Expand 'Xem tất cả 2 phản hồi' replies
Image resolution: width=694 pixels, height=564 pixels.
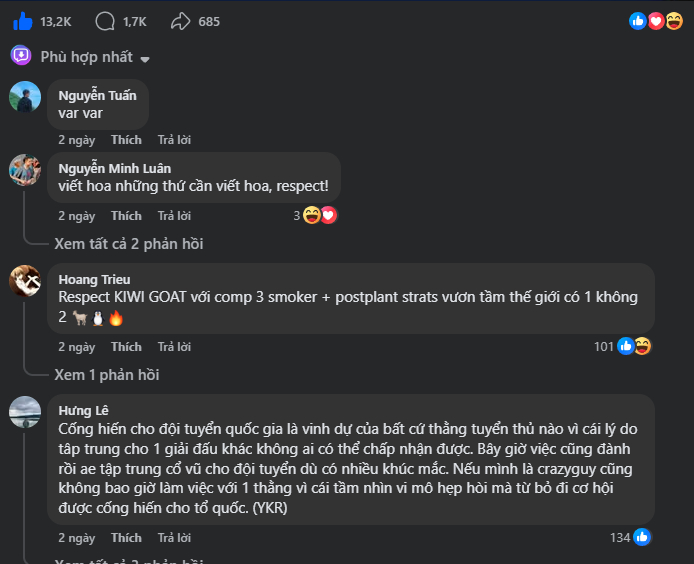click(129, 243)
